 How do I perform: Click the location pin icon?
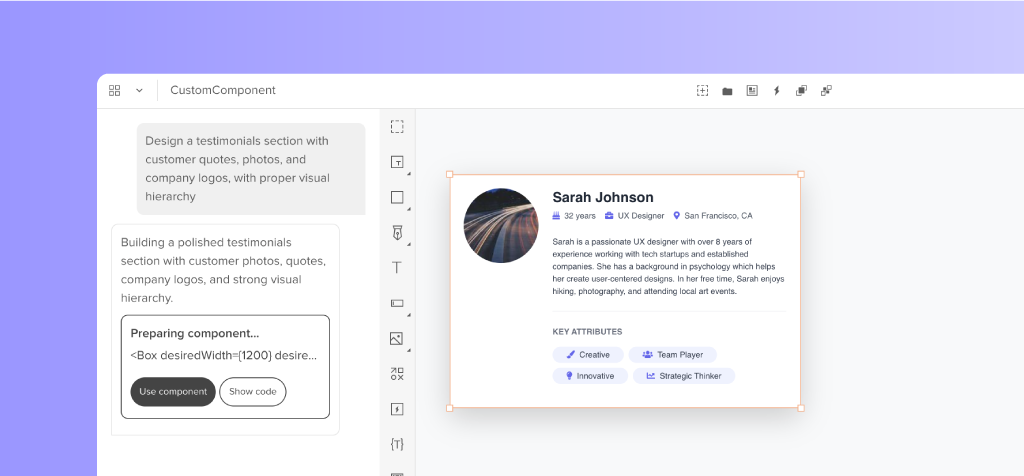tap(677, 215)
